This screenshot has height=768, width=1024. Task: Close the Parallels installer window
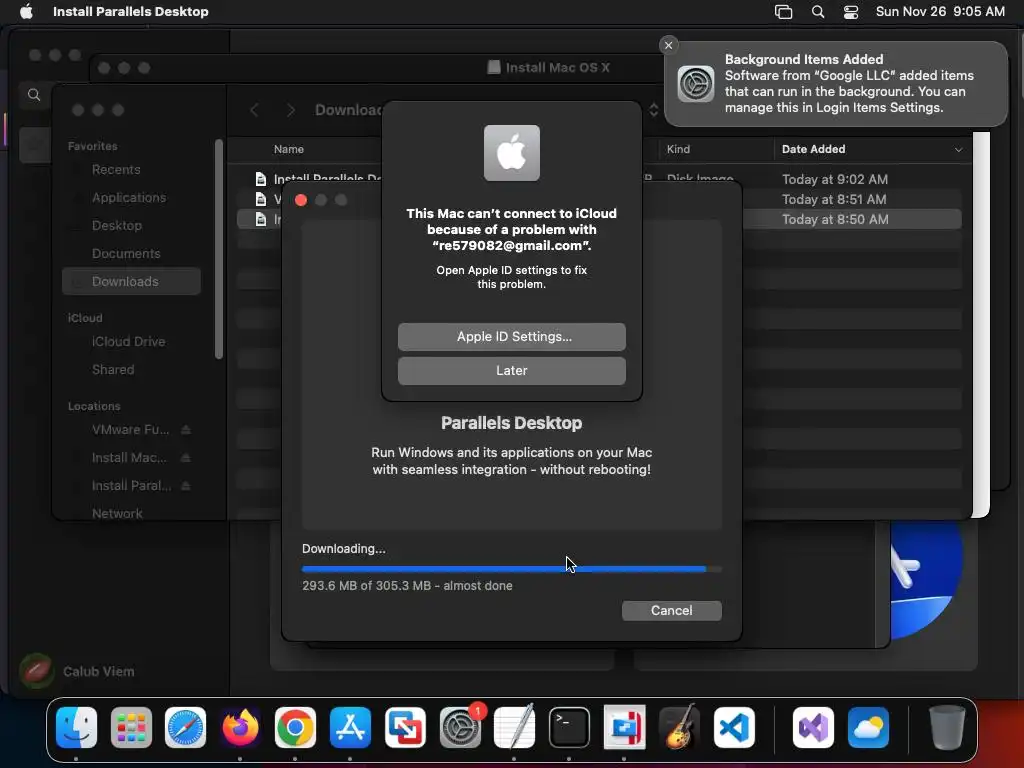click(x=300, y=200)
